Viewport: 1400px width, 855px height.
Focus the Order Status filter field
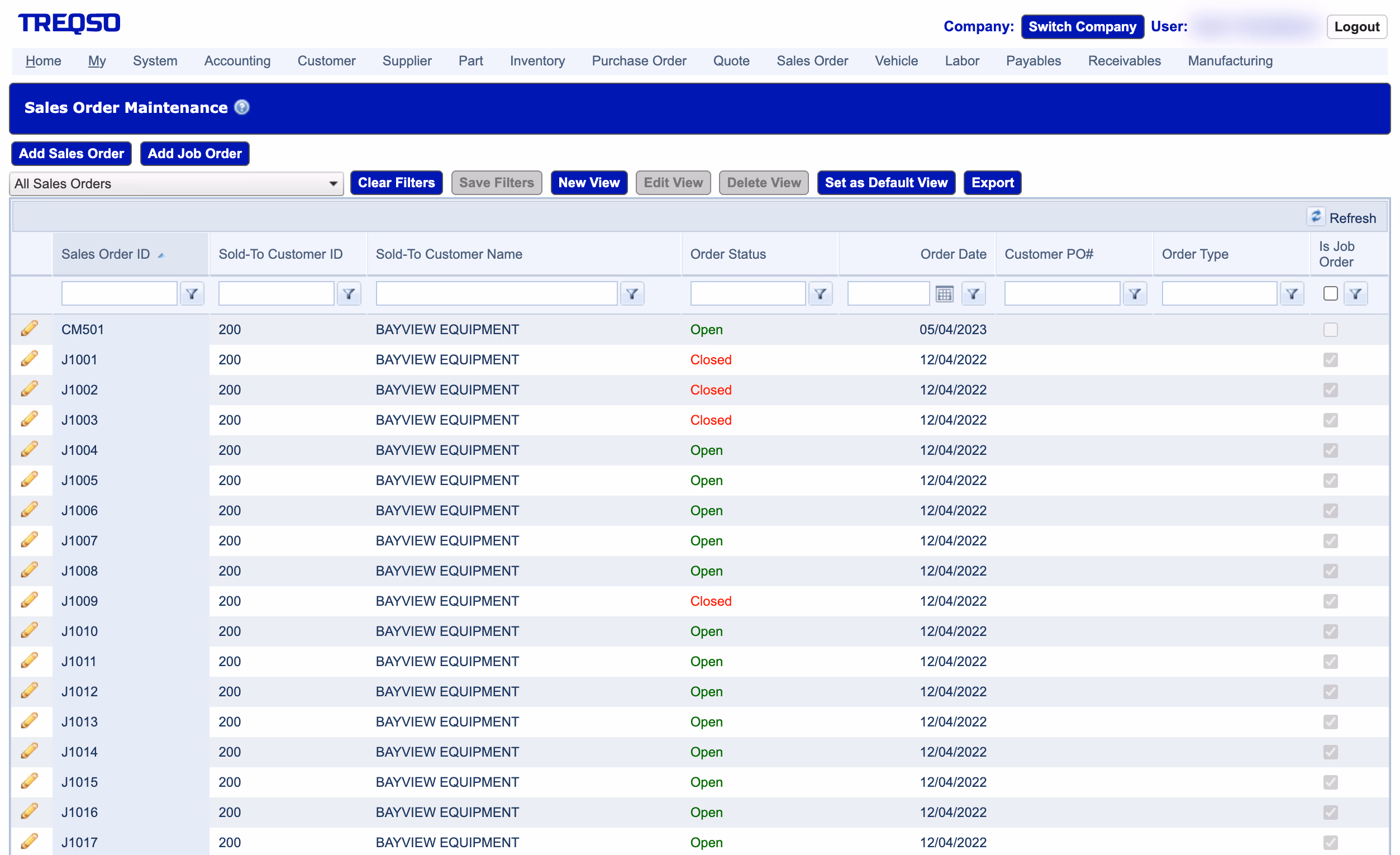pyautogui.click(x=747, y=294)
